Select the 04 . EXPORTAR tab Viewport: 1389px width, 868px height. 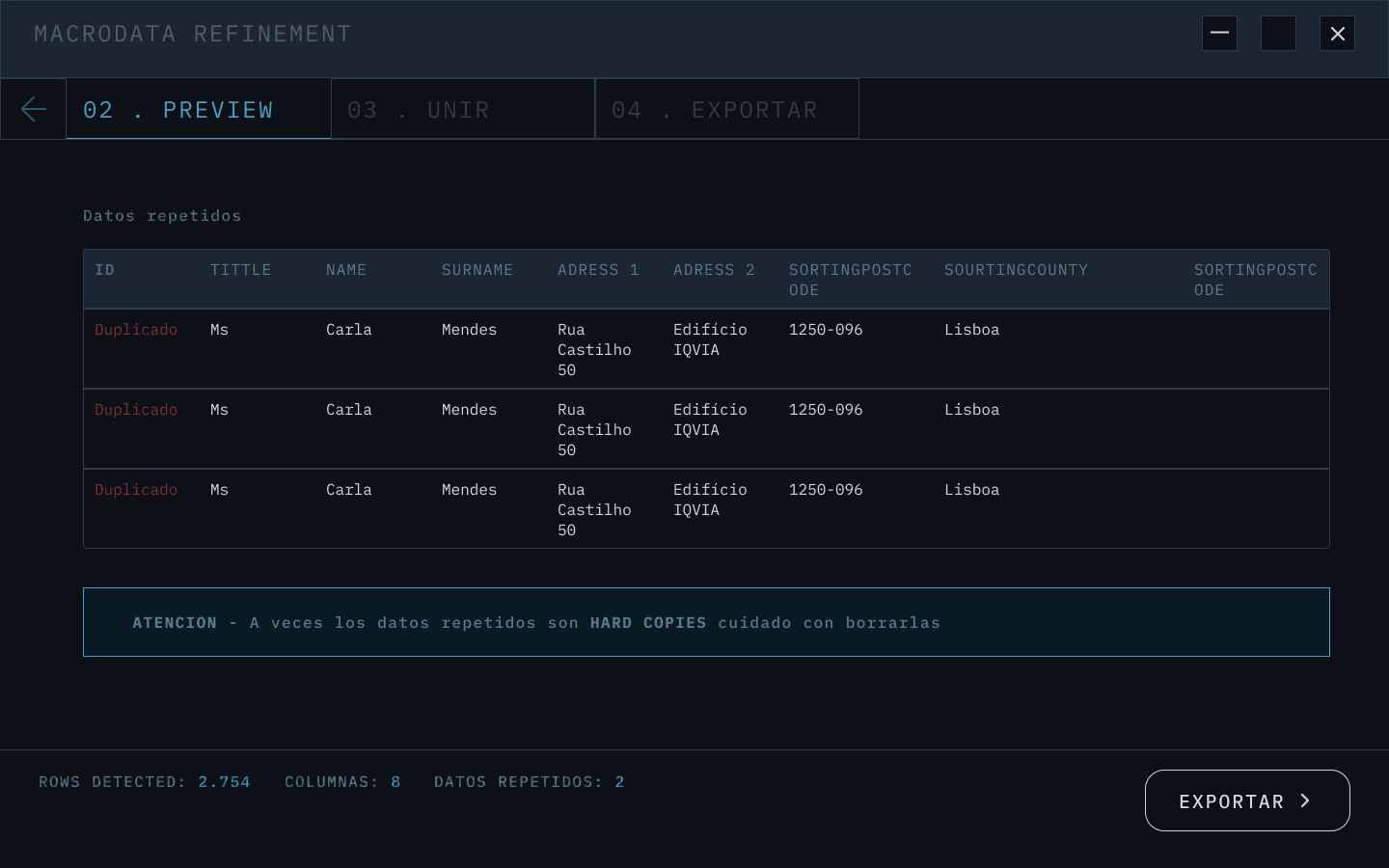727,109
